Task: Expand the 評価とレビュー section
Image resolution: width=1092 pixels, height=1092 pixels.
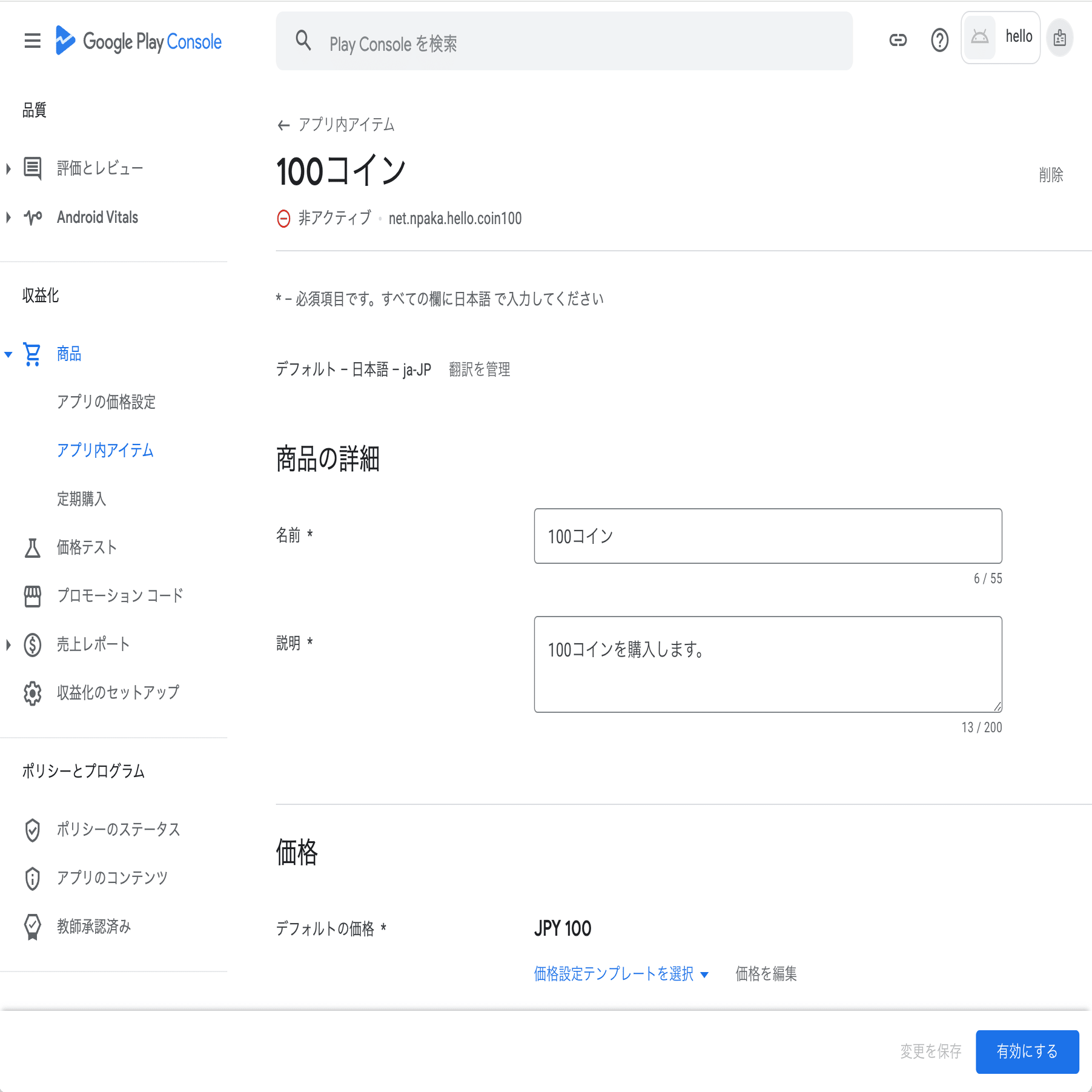Action: click(8, 168)
